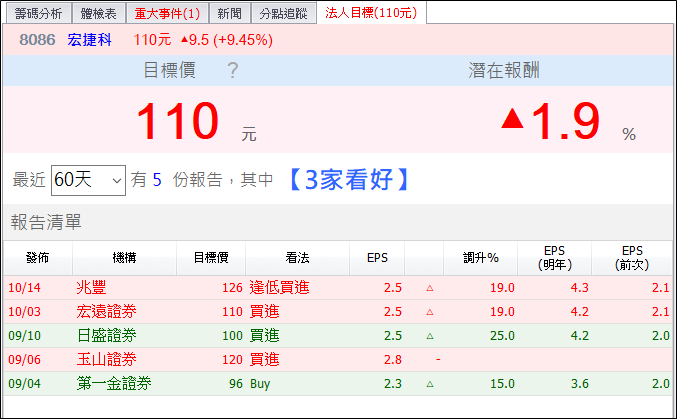Click the next-year EPS 3.6 cell
The height and width of the screenshot is (419, 677).
pyautogui.click(x=579, y=384)
